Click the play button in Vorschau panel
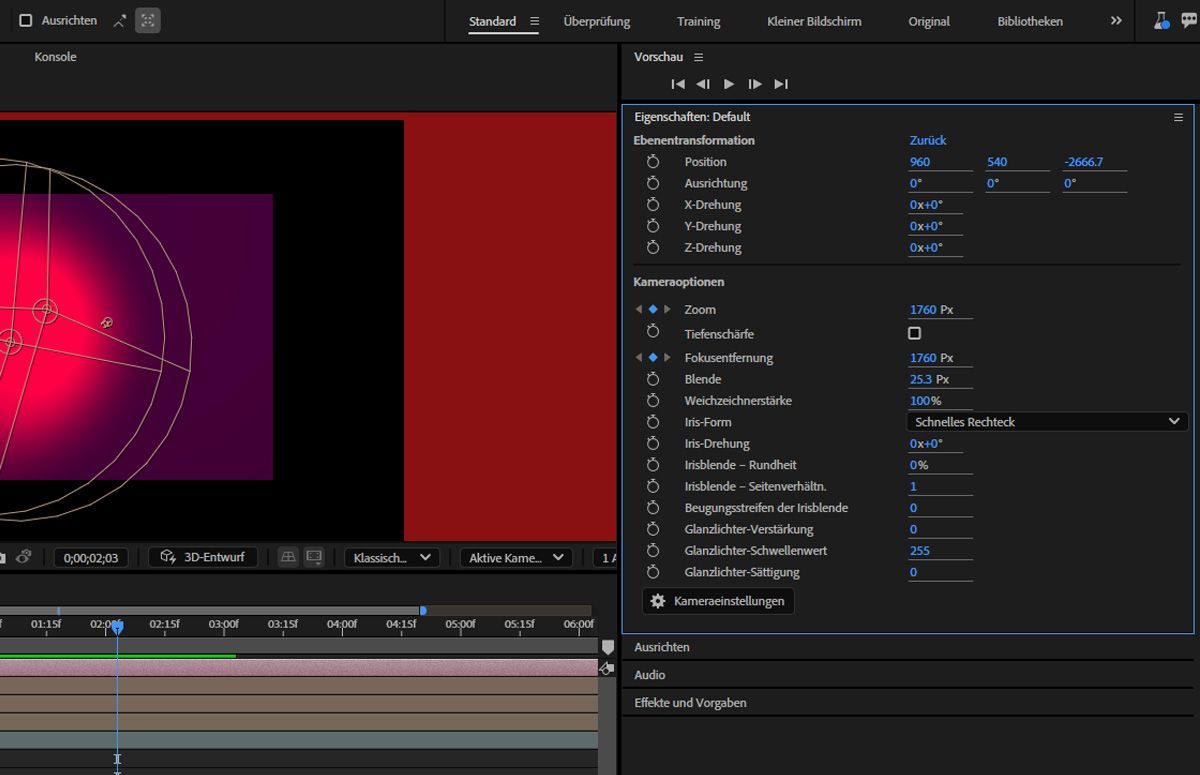The width and height of the screenshot is (1200, 775). (729, 84)
